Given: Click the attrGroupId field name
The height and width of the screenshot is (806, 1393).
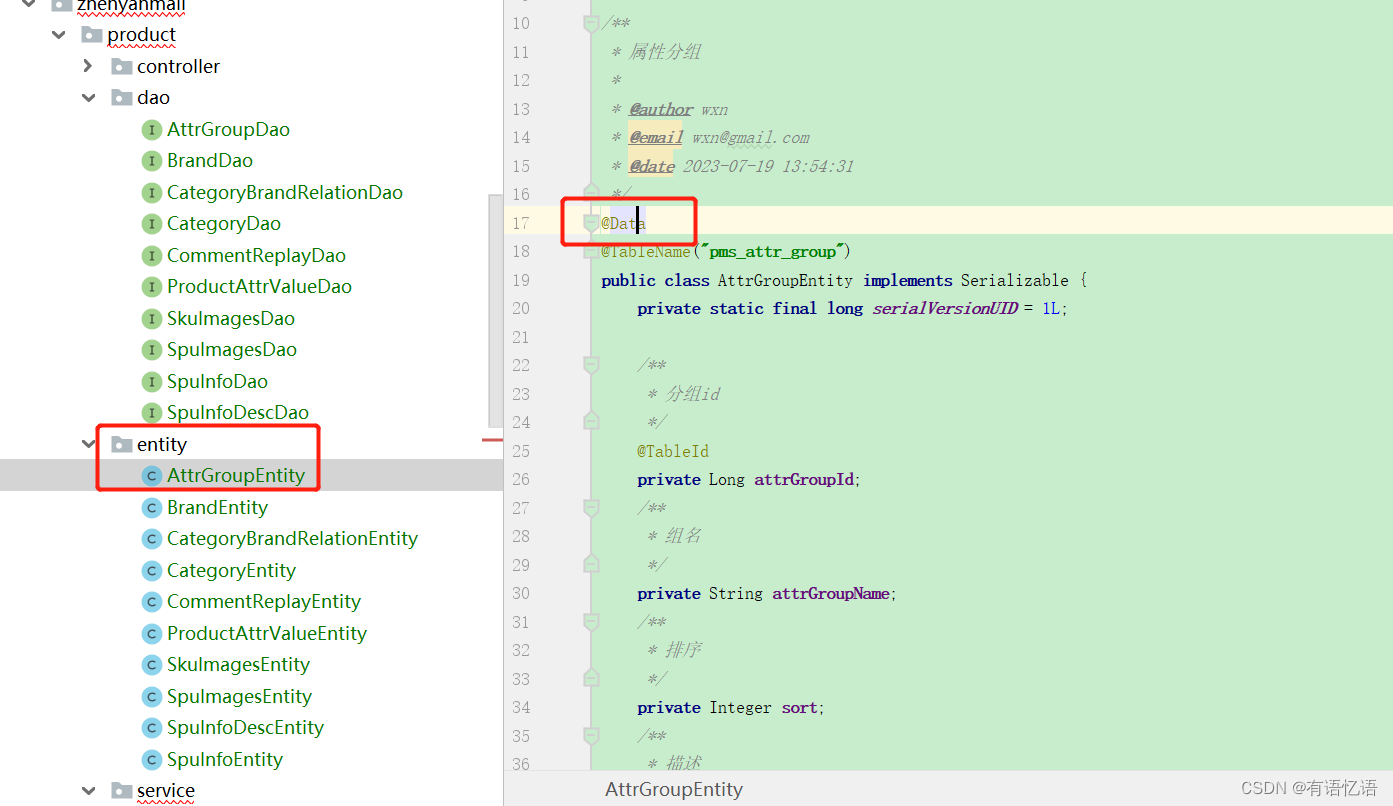Looking at the screenshot, I should 804,480.
